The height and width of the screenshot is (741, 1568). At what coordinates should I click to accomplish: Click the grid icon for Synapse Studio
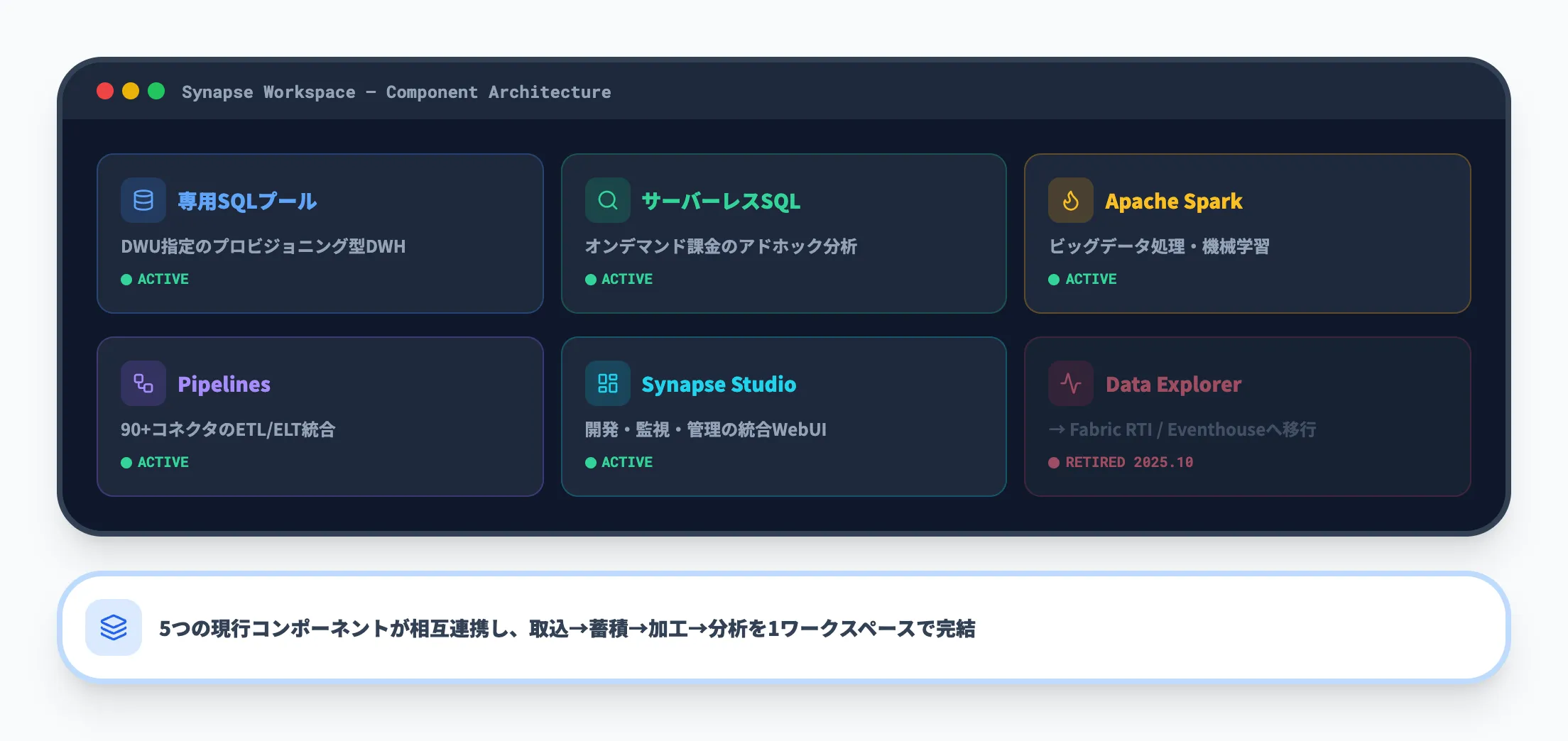(x=608, y=383)
